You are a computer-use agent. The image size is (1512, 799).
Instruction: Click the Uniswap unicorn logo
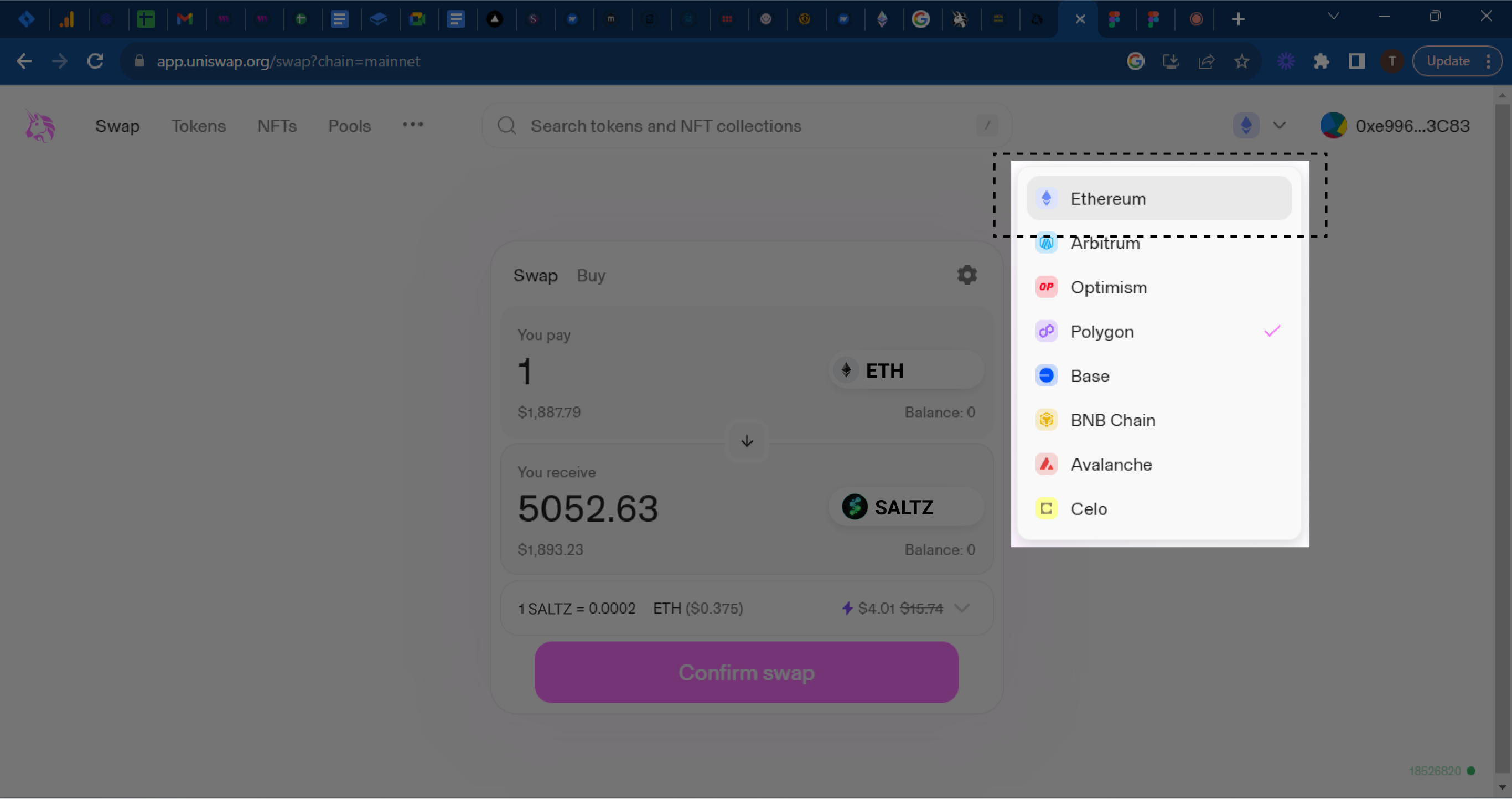[40, 126]
